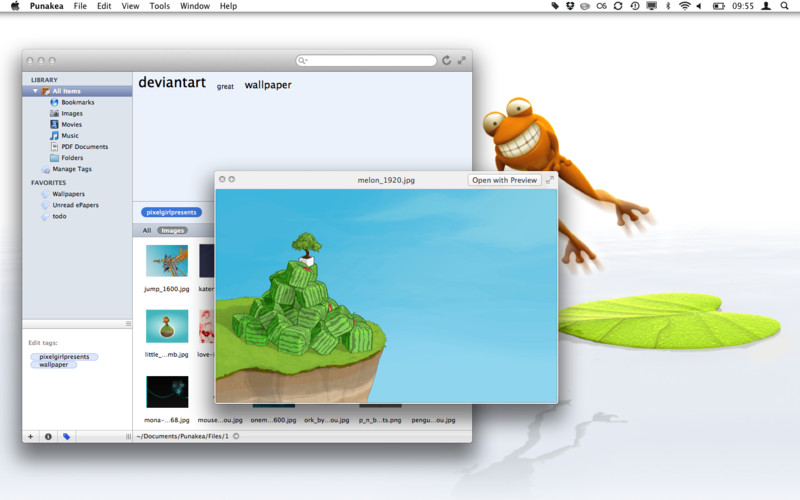Toggle the pixelgirlpresents tag filter above the thumbnails
The height and width of the screenshot is (500, 800).
pyautogui.click(x=171, y=212)
